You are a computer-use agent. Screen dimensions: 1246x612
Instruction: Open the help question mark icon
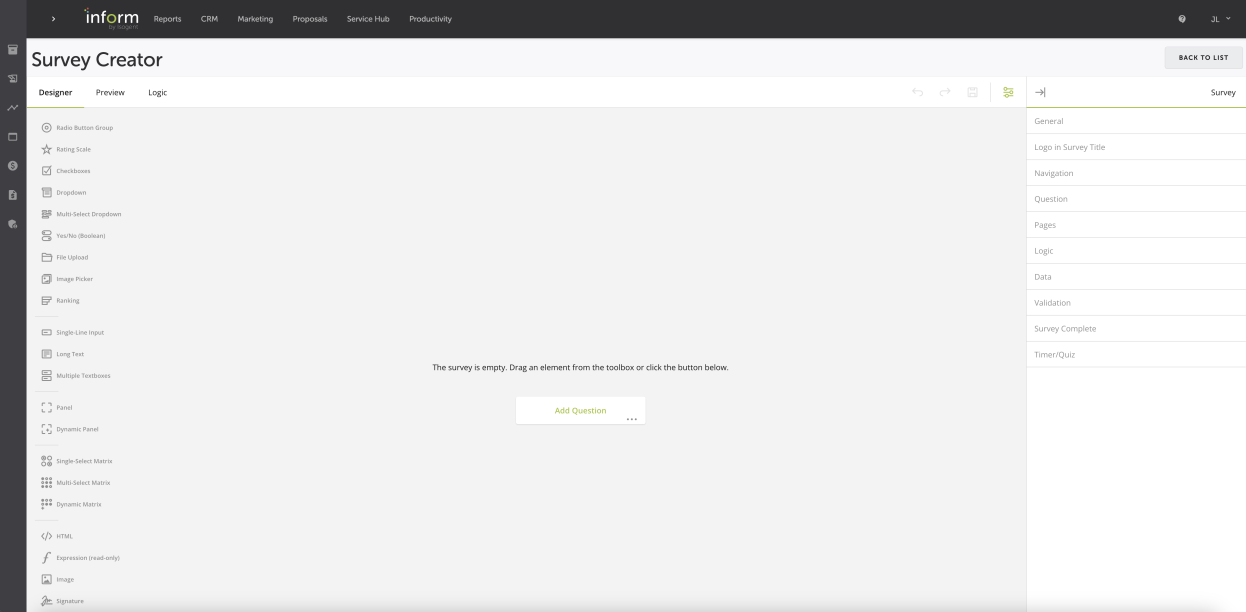pos(1183,19)
